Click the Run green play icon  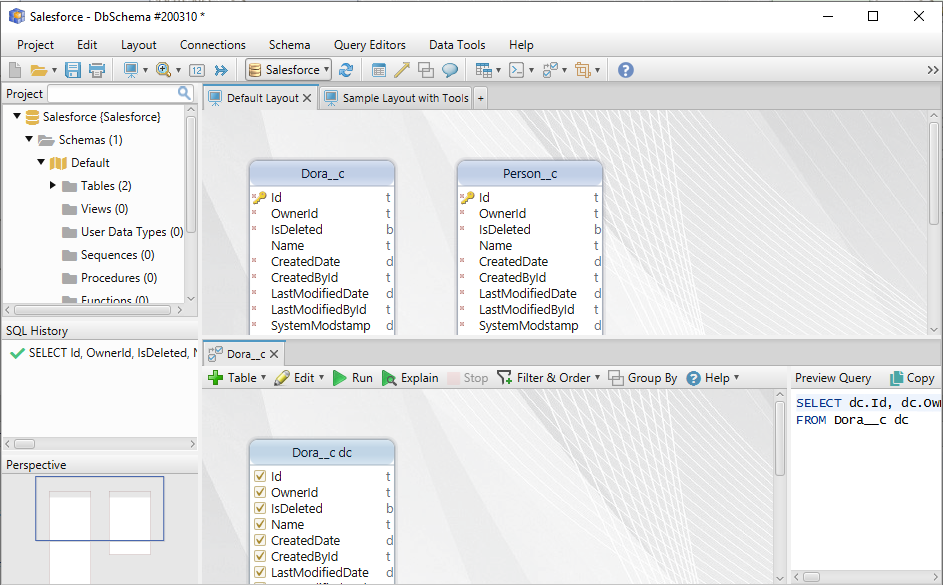[x=340, y=378]
